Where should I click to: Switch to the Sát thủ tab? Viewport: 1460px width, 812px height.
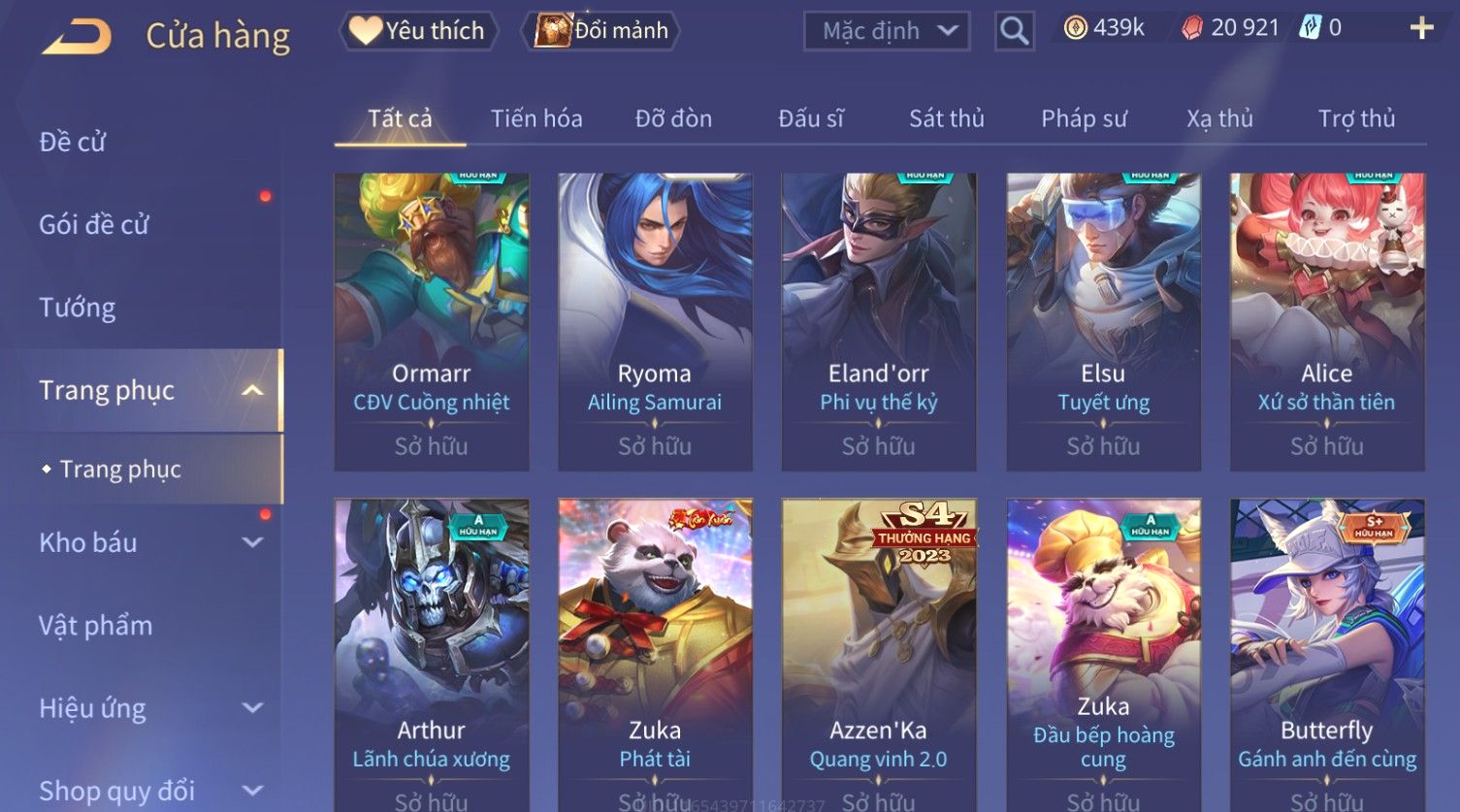(946, 118)
